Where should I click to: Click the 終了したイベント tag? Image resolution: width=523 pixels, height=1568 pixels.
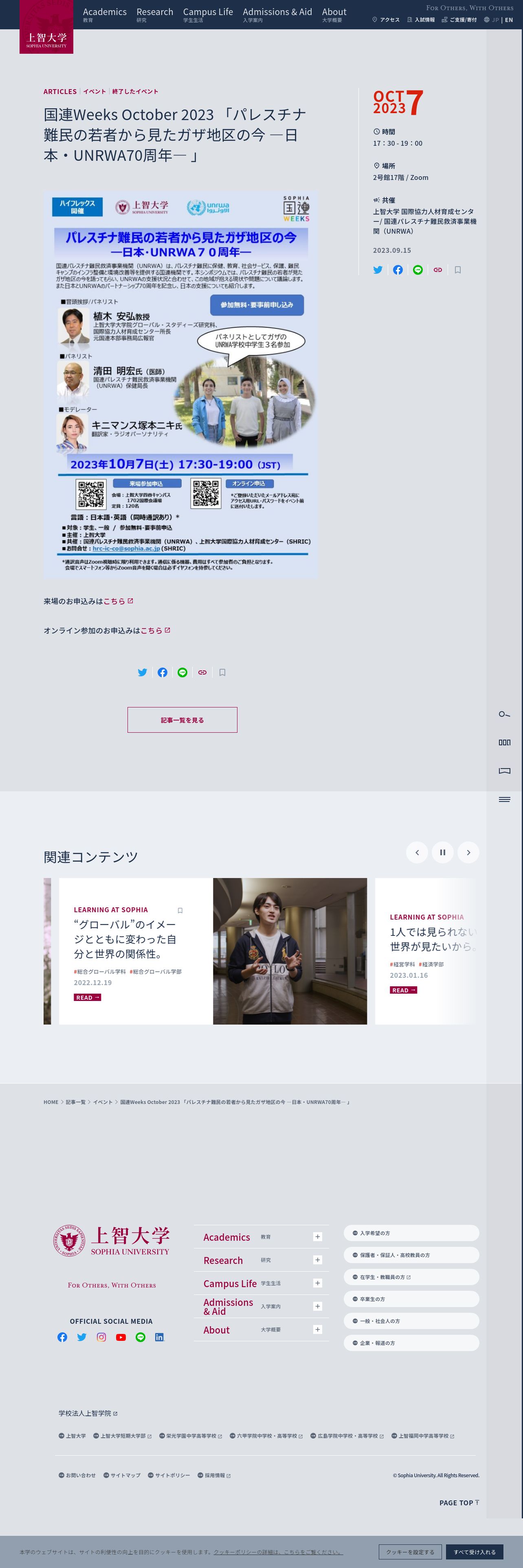135,91
